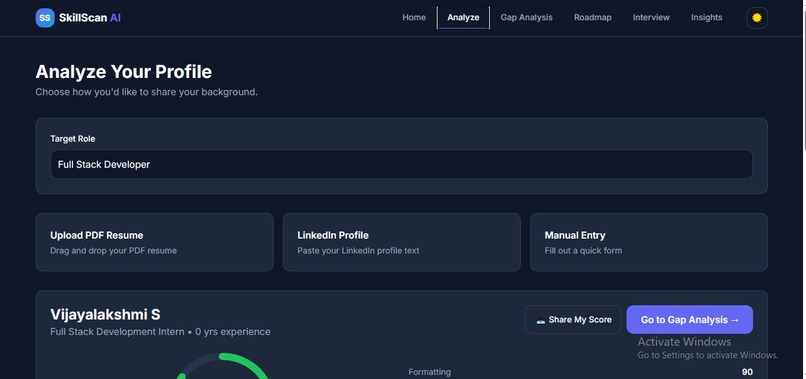806x379 pixels.
Task: Click the name Vijayalakshmi S
Action: point(105,314)
